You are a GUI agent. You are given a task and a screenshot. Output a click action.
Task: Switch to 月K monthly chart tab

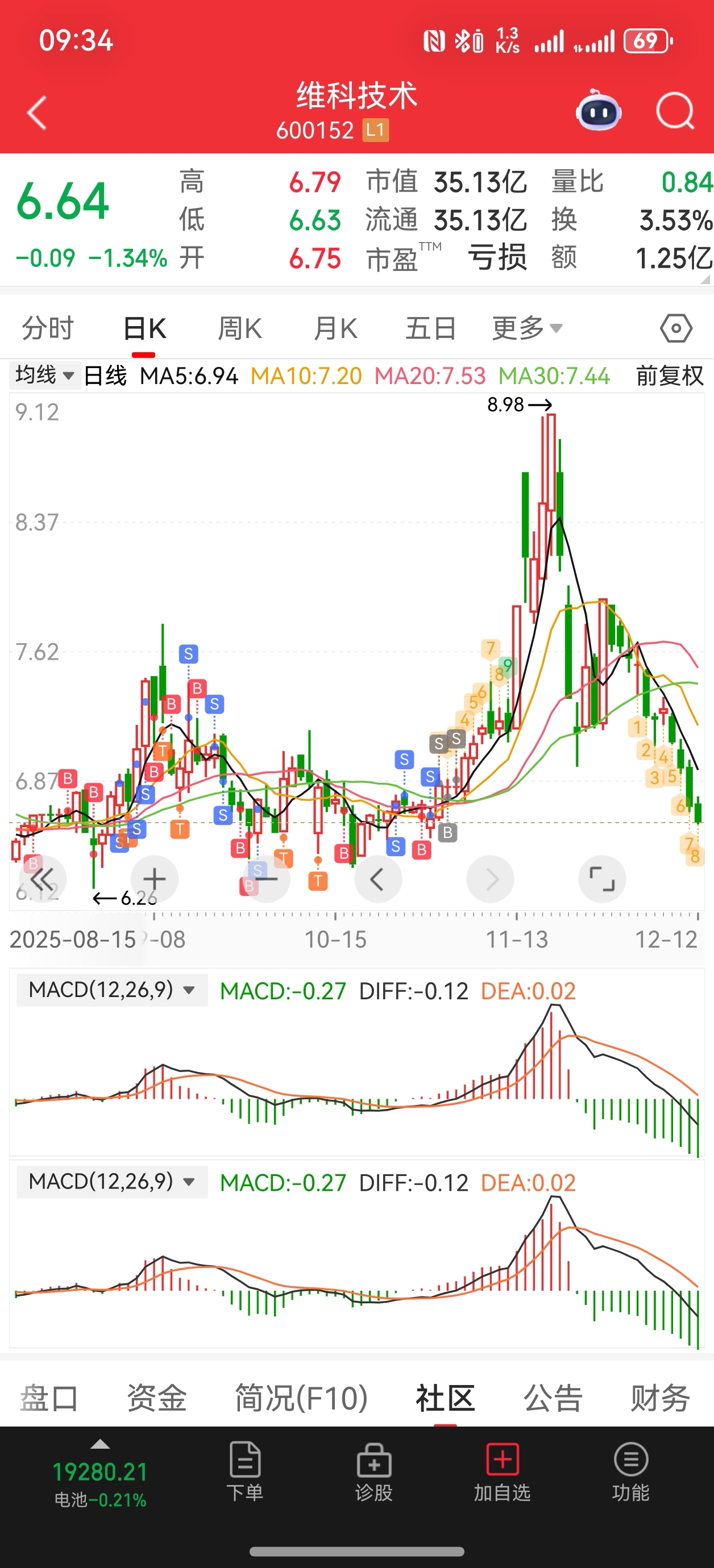pyautogui.click(x=335, y=329)
